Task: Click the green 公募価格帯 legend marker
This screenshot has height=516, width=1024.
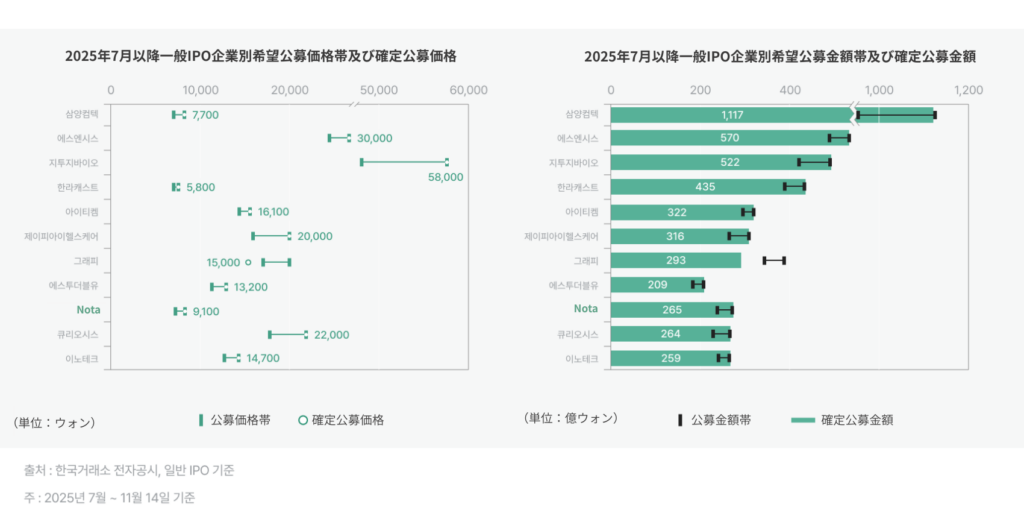Action: tap(200, 420)
